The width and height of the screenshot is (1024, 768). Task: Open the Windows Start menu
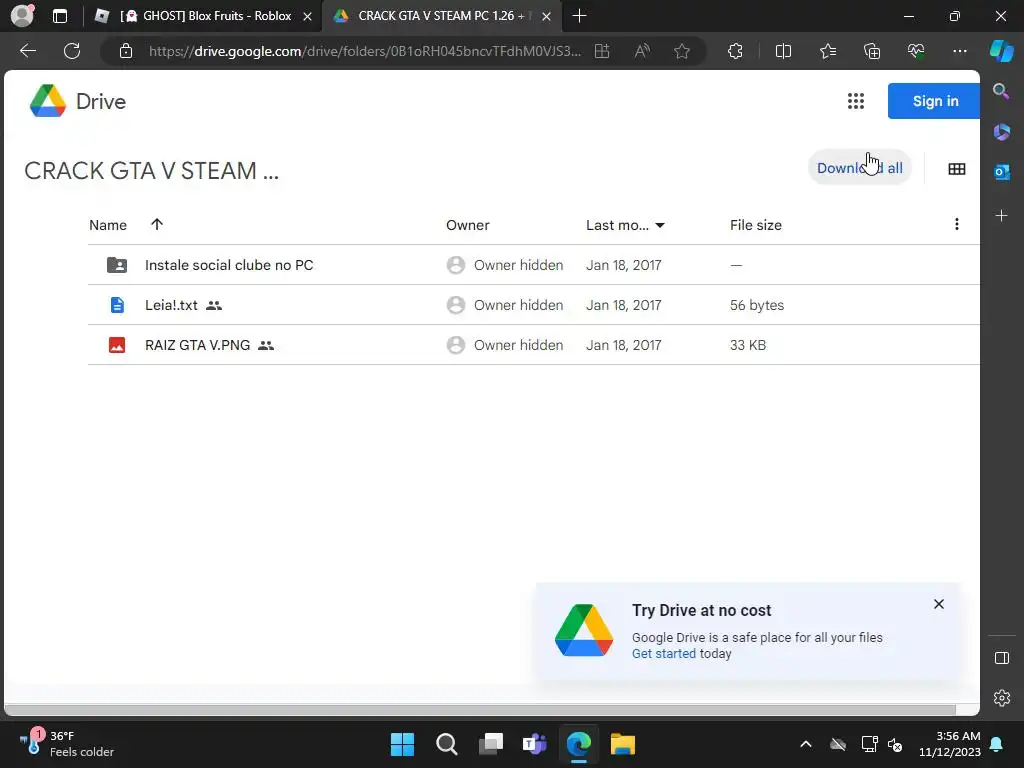pos(402,744)
